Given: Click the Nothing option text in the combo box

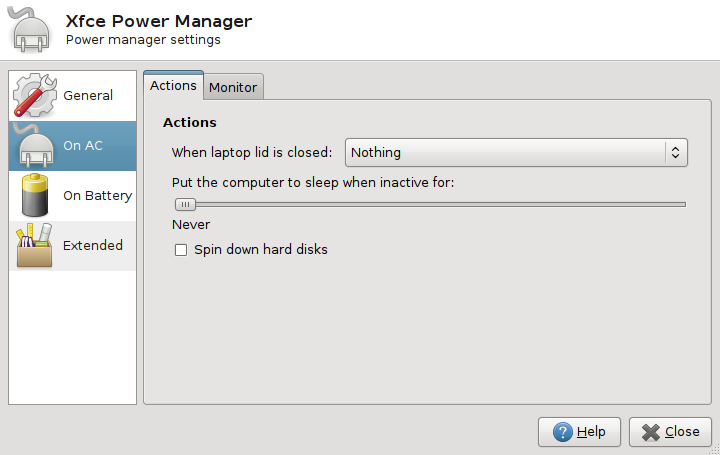Looking at the screenshot, I should 376,153.
